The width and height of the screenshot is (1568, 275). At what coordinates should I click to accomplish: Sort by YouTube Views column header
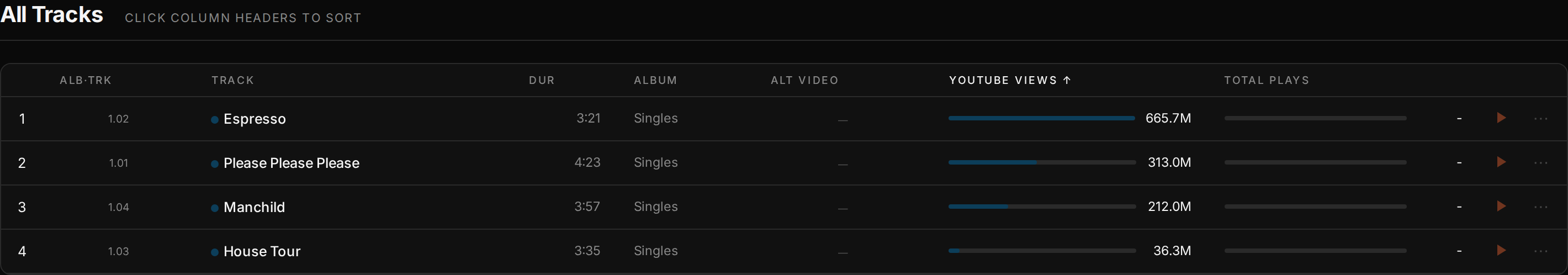[1009, 80]
